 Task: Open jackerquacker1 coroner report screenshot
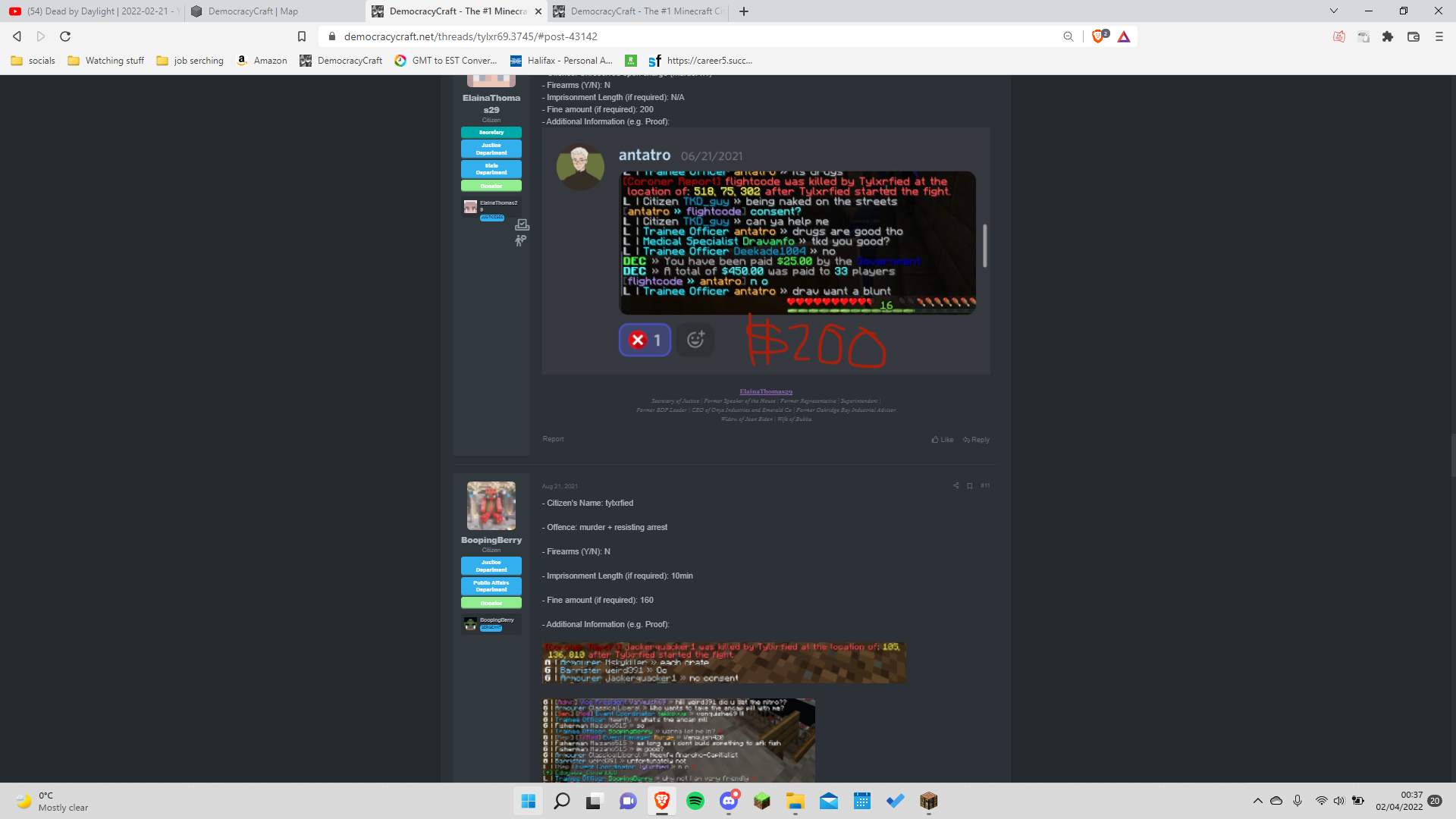tap(724, 663)
